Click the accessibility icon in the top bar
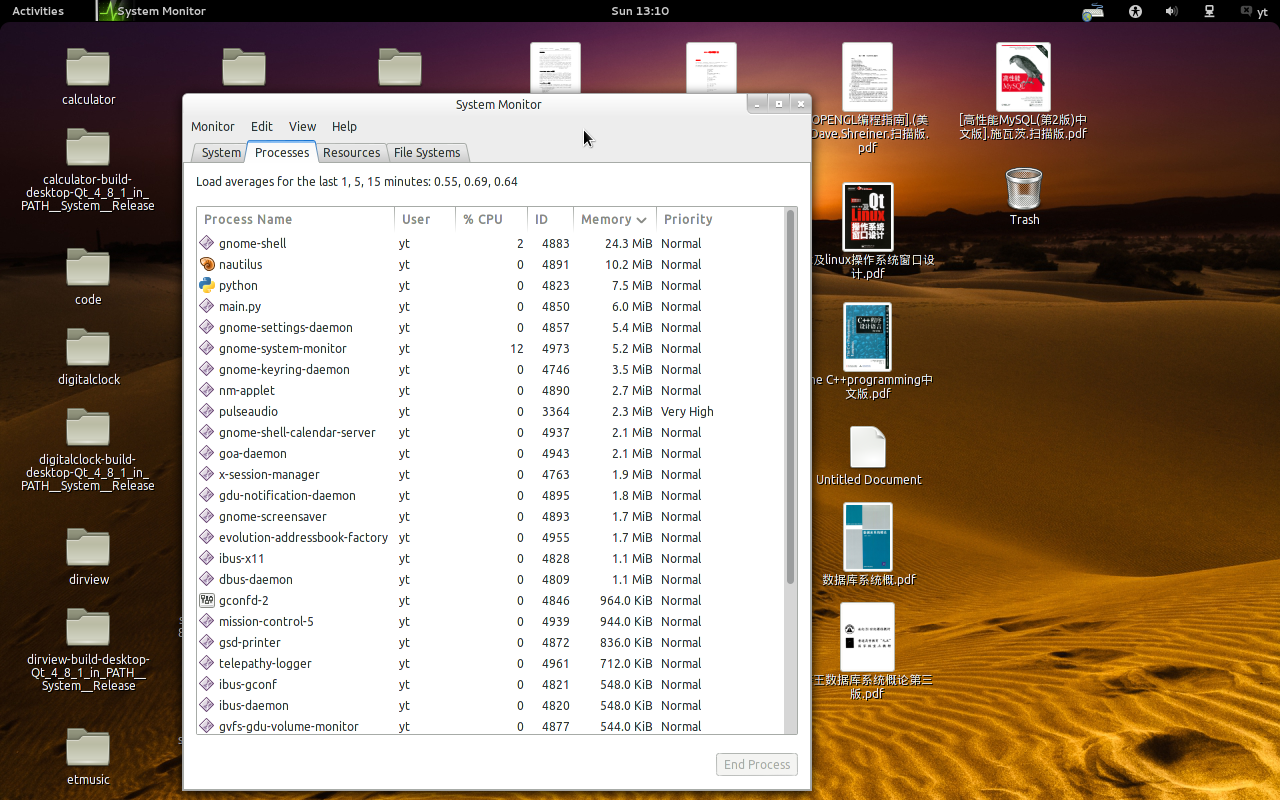 point(1135,11)
